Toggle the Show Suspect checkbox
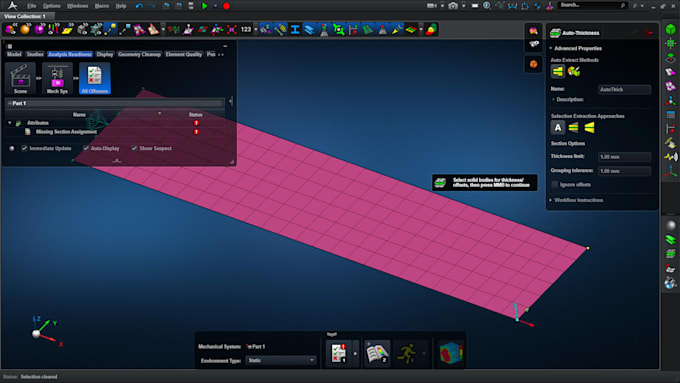Screen dimensions: 680x383 (x=134, y=148)
